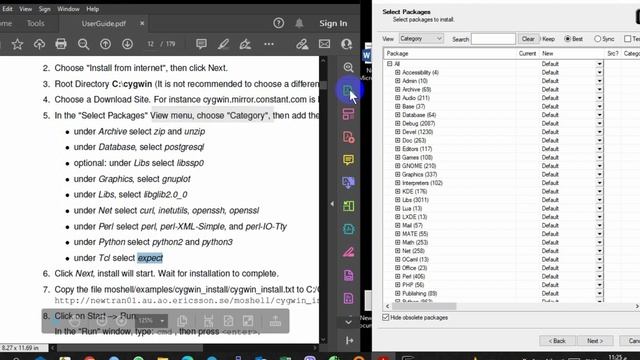Viewport: 640px width, 360px height.
Task: Click Clear button beside Search field
Action: [x=528, y=39]
